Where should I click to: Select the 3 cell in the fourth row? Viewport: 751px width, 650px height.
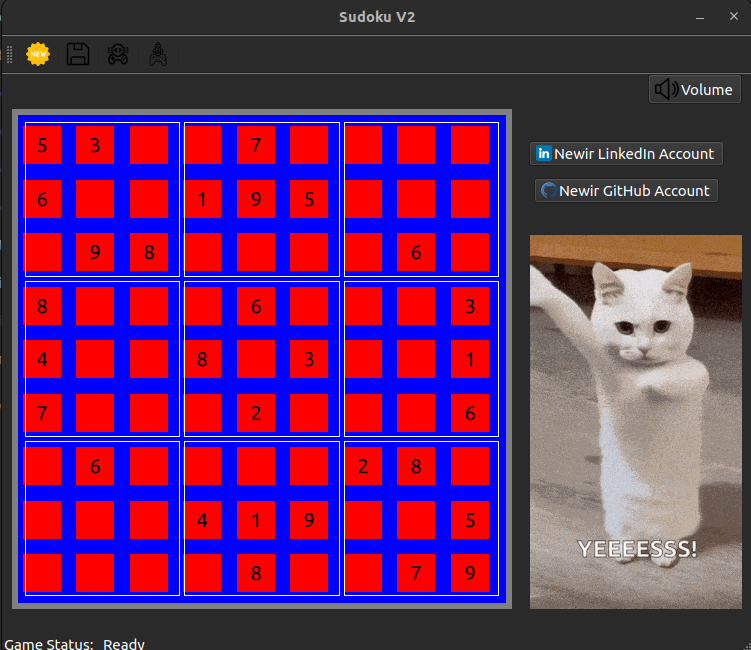click(x=470, y=306)
